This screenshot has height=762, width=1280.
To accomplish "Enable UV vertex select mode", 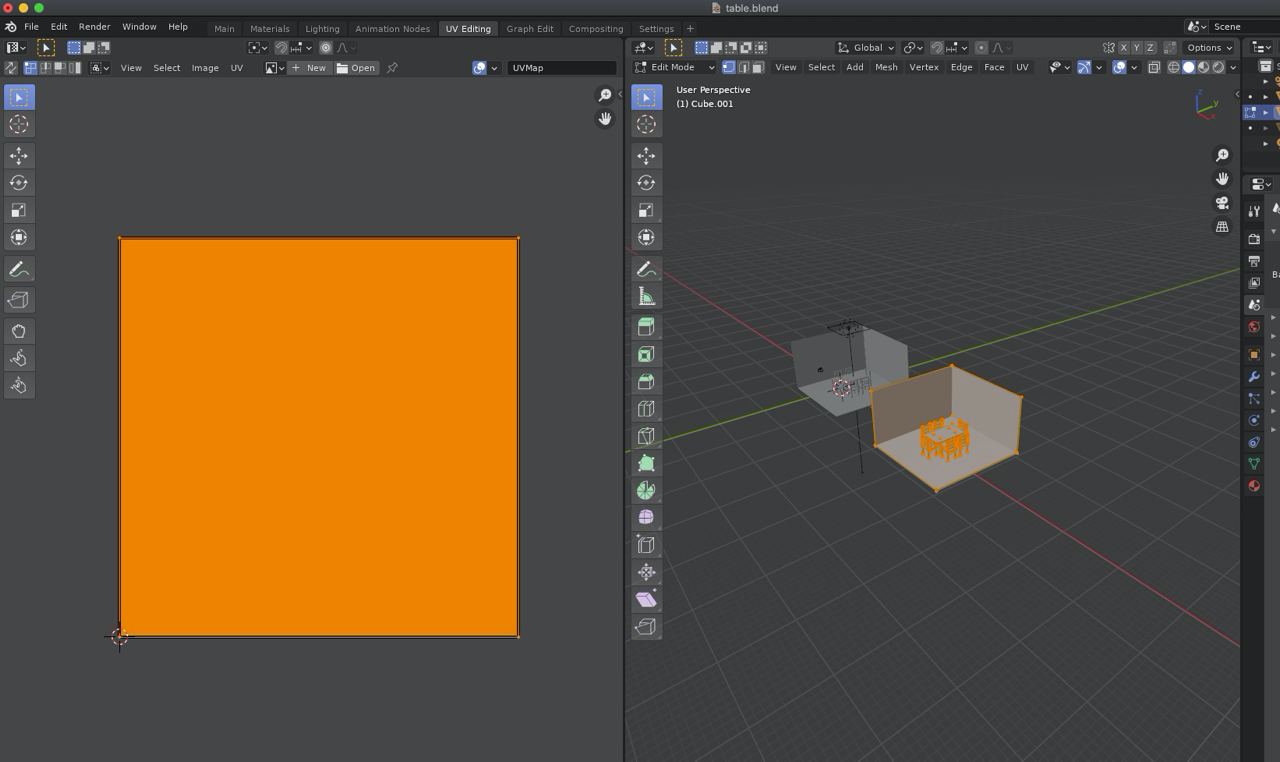I will pyautogui.click(x=30, y=68).
